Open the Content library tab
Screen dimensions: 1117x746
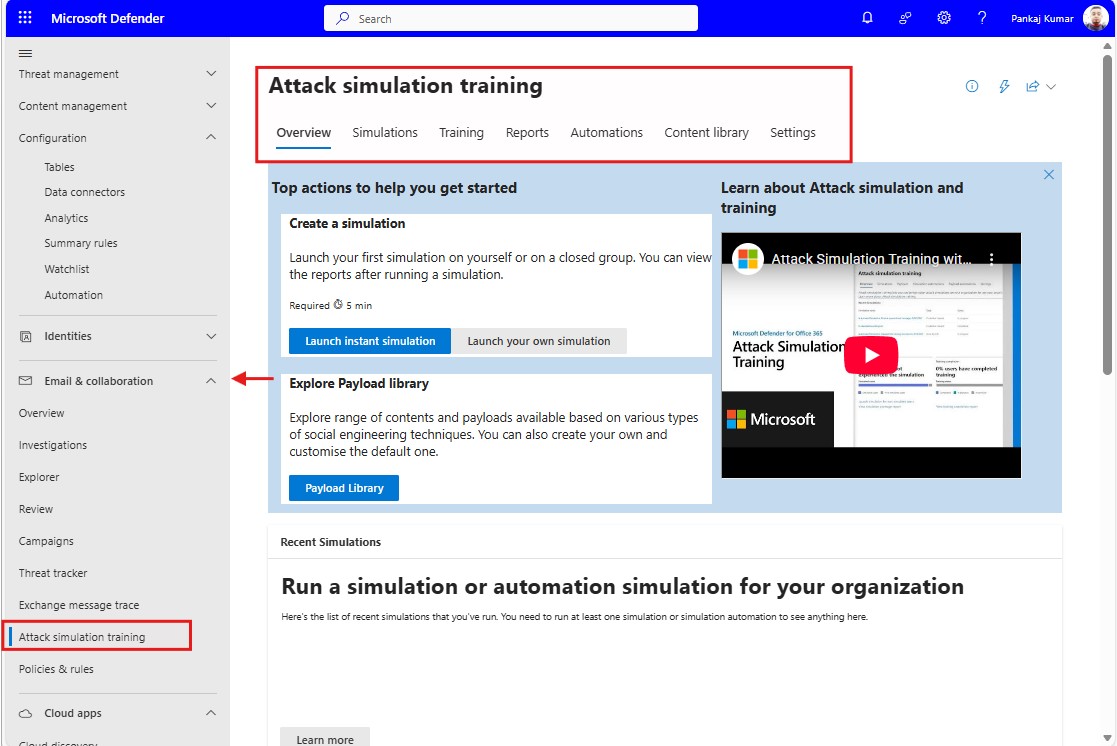pyautogui.click(x=706, y=131)
